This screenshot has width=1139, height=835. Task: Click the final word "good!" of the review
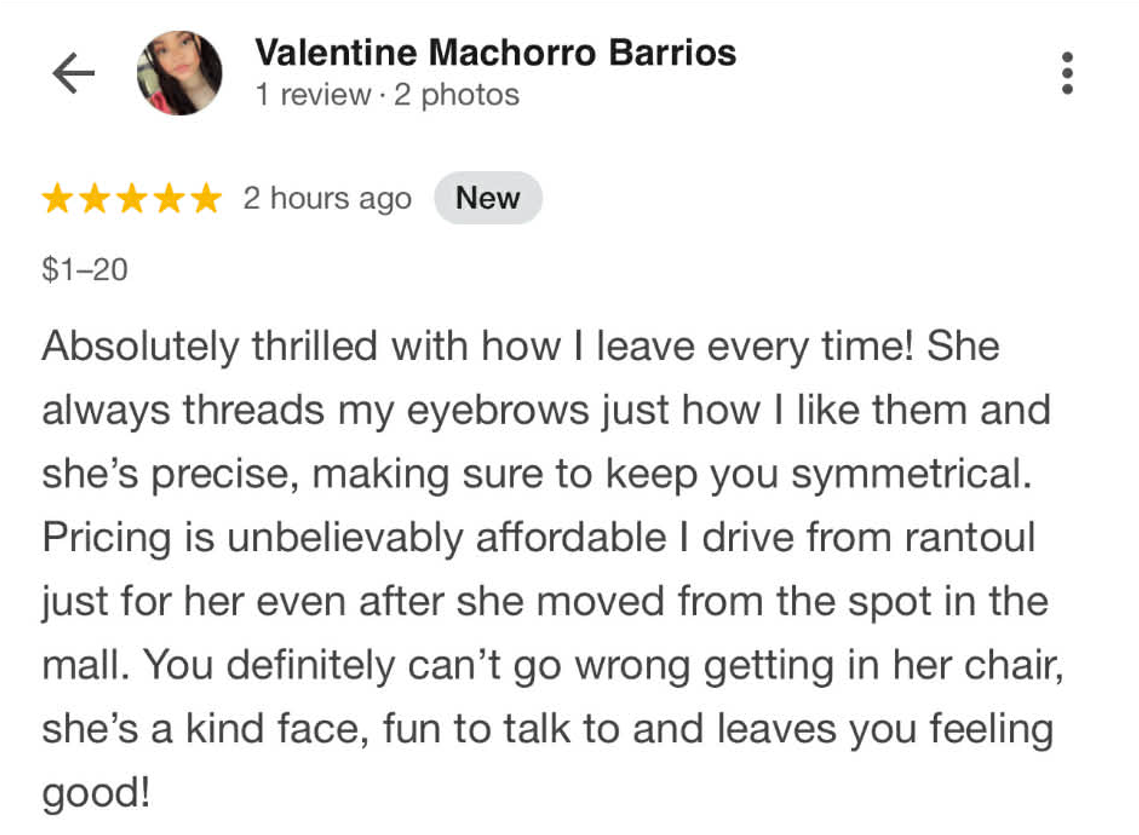(96, 793)
